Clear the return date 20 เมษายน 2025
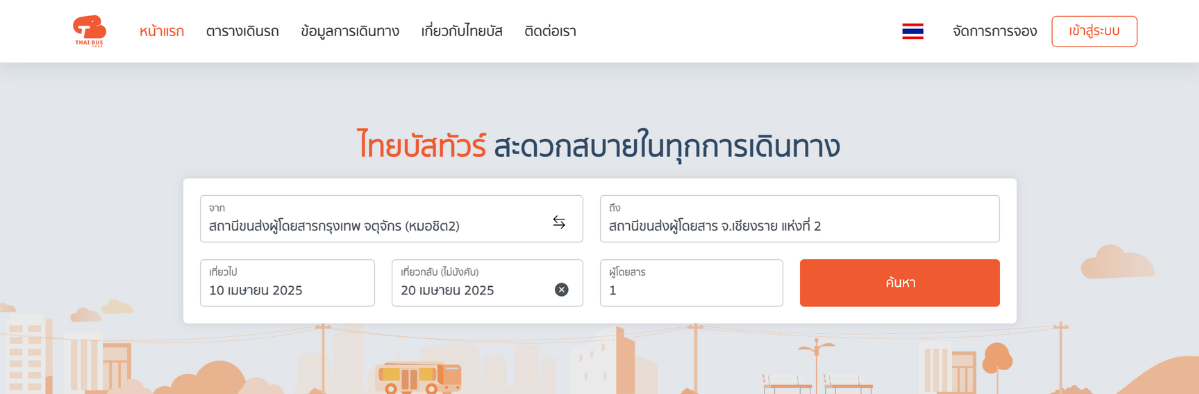The width and height of the screenshot is (1199, 394). (561, 290)
